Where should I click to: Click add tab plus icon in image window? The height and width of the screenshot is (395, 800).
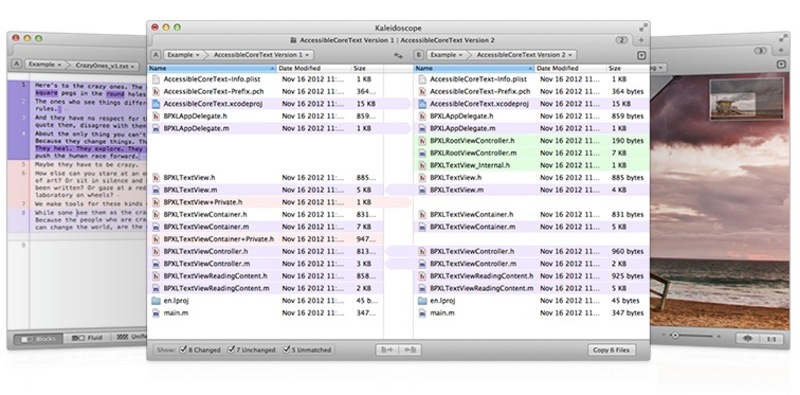(x=781, y=50)
